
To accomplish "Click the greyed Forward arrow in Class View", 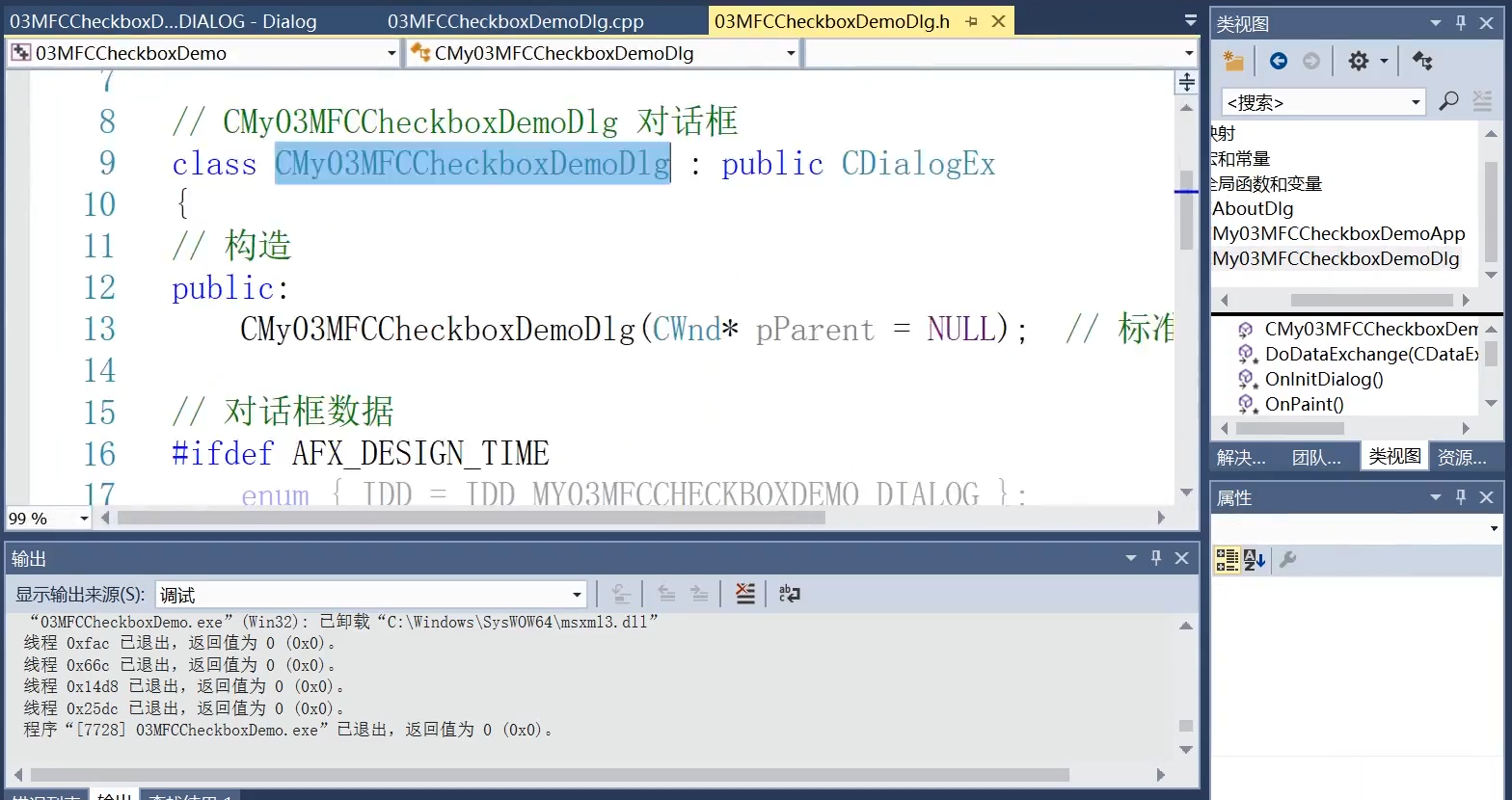I will 1311,61.
